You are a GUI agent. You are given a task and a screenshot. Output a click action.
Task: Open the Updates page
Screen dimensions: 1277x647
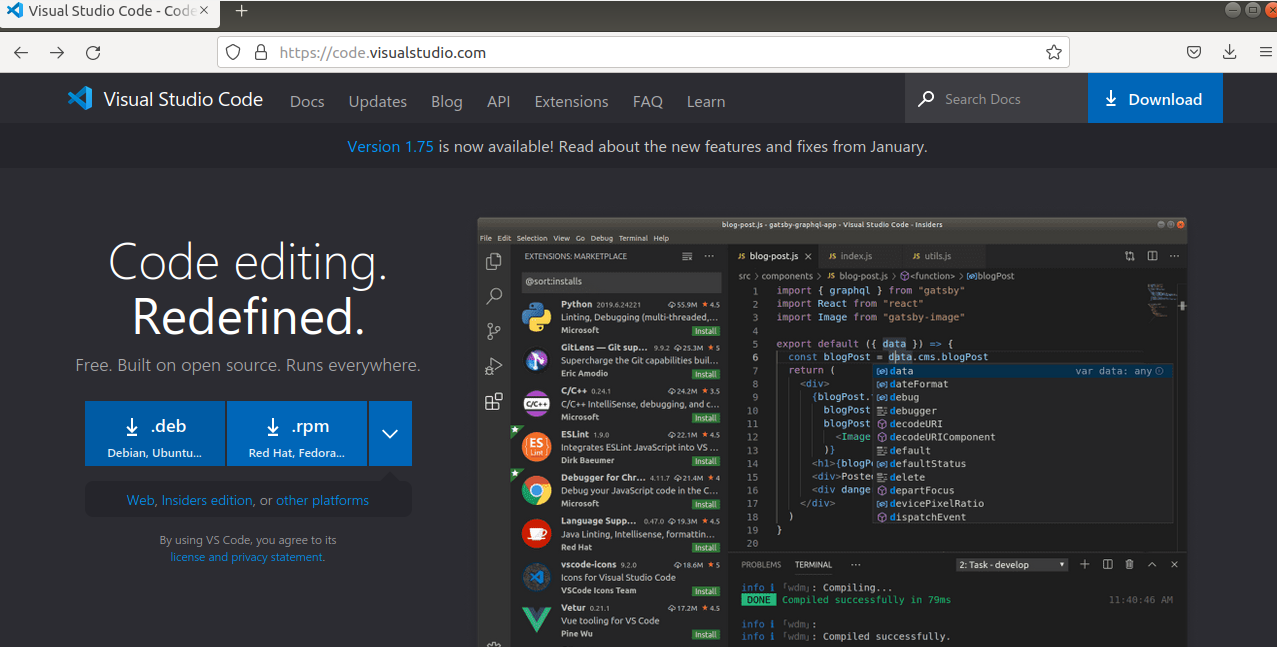tap(378, 101)
